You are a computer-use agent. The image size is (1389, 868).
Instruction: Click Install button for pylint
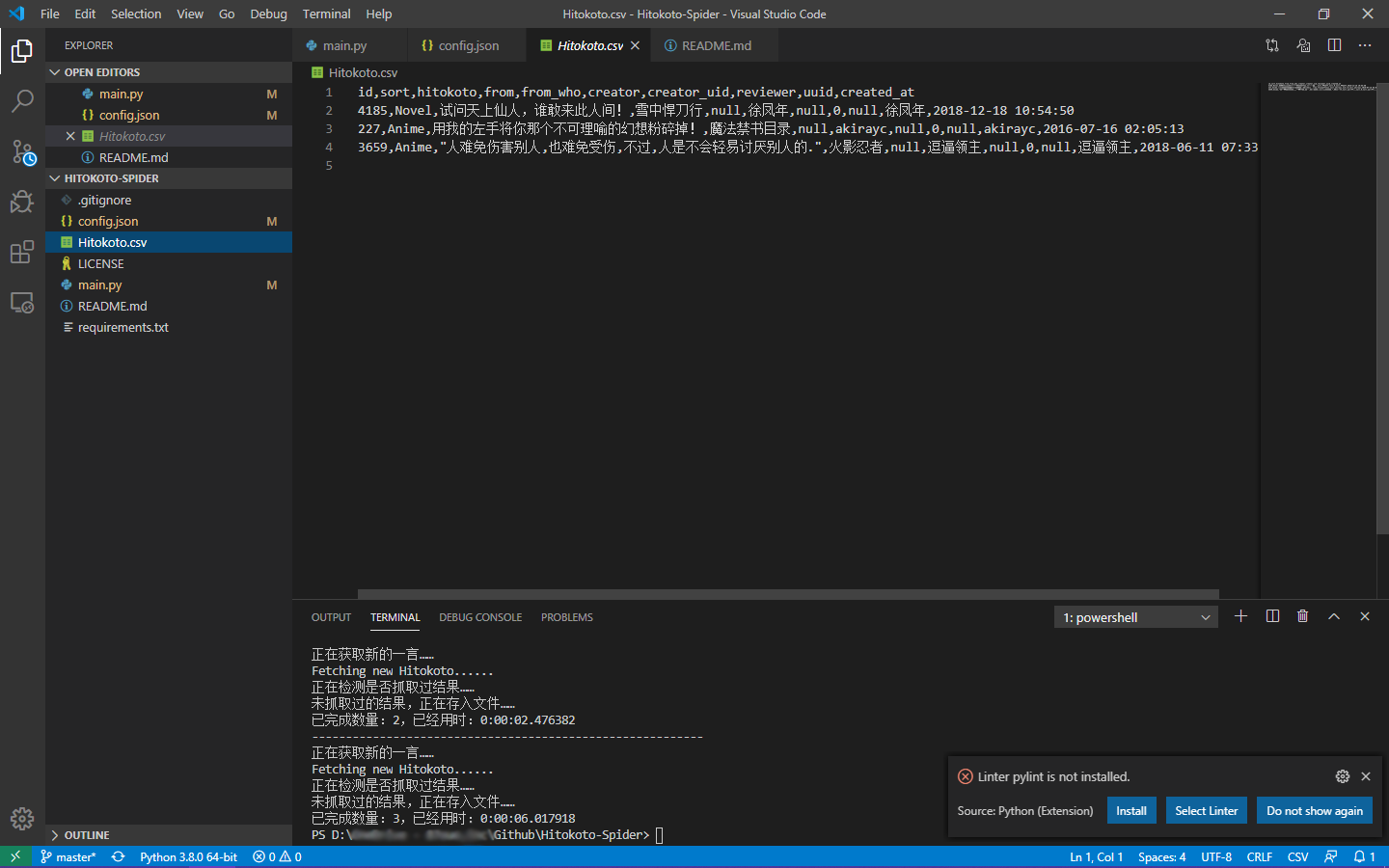point(1130,811)
